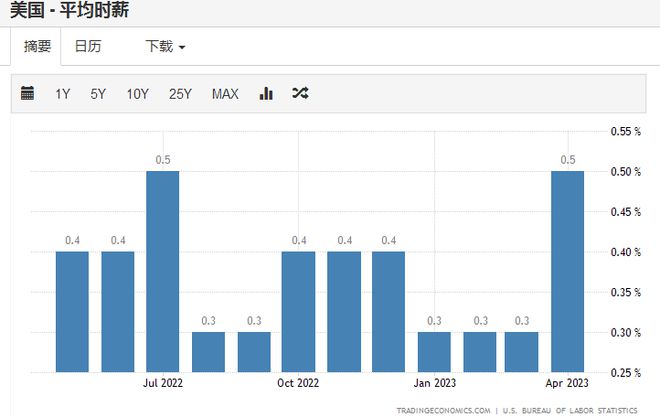The height and width of the screenshot is (417, 660).
Task: Click the 美国 - 平均时薪 heading
Action: [x=69, y=10]
